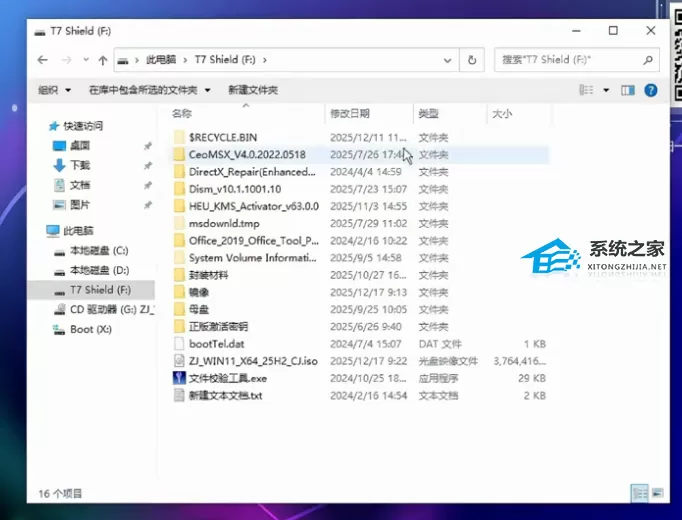This screenshot has height=520, width=682.
Task: Switch to large icons view in status bar
Action: pos(658,493)
